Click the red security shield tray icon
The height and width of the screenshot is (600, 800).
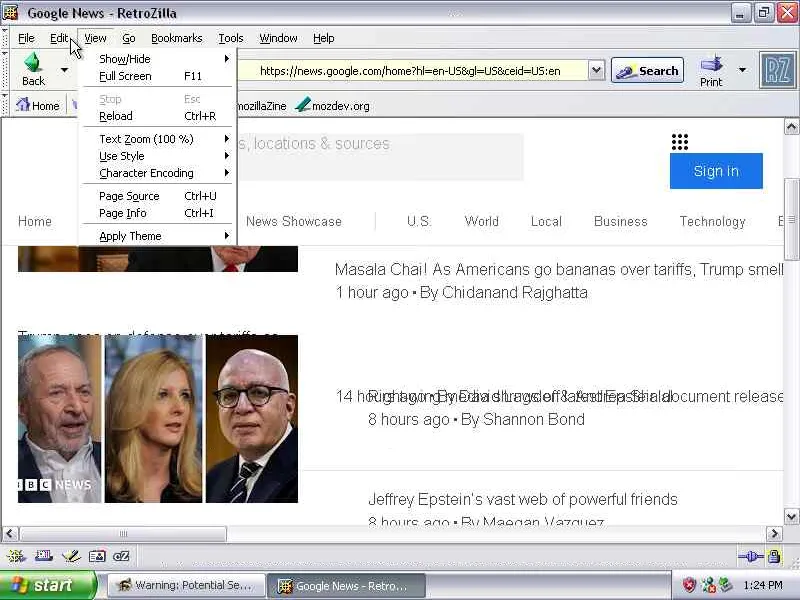(x=689, y=585)
